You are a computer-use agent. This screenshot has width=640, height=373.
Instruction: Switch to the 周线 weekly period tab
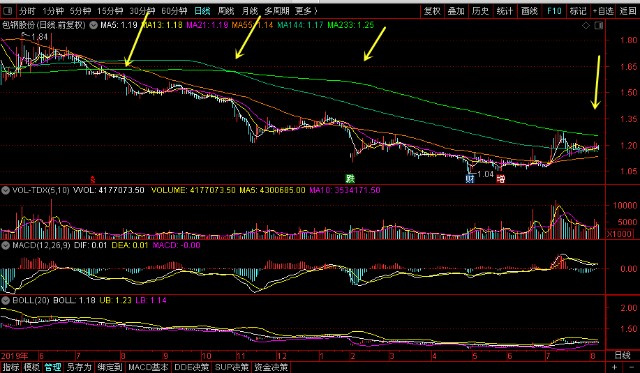pos(226,11)
